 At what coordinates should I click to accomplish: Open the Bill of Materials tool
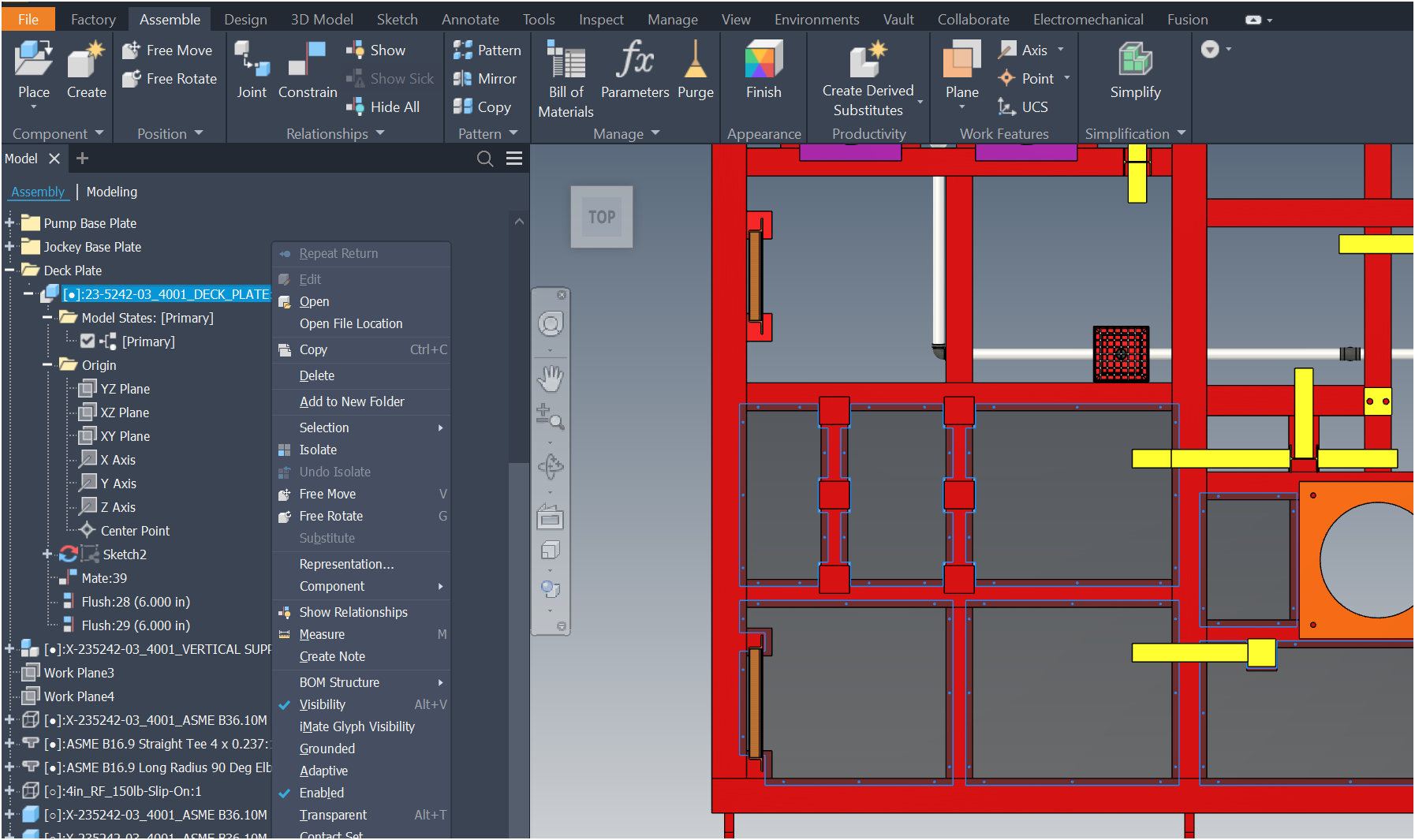coord(565,75)
